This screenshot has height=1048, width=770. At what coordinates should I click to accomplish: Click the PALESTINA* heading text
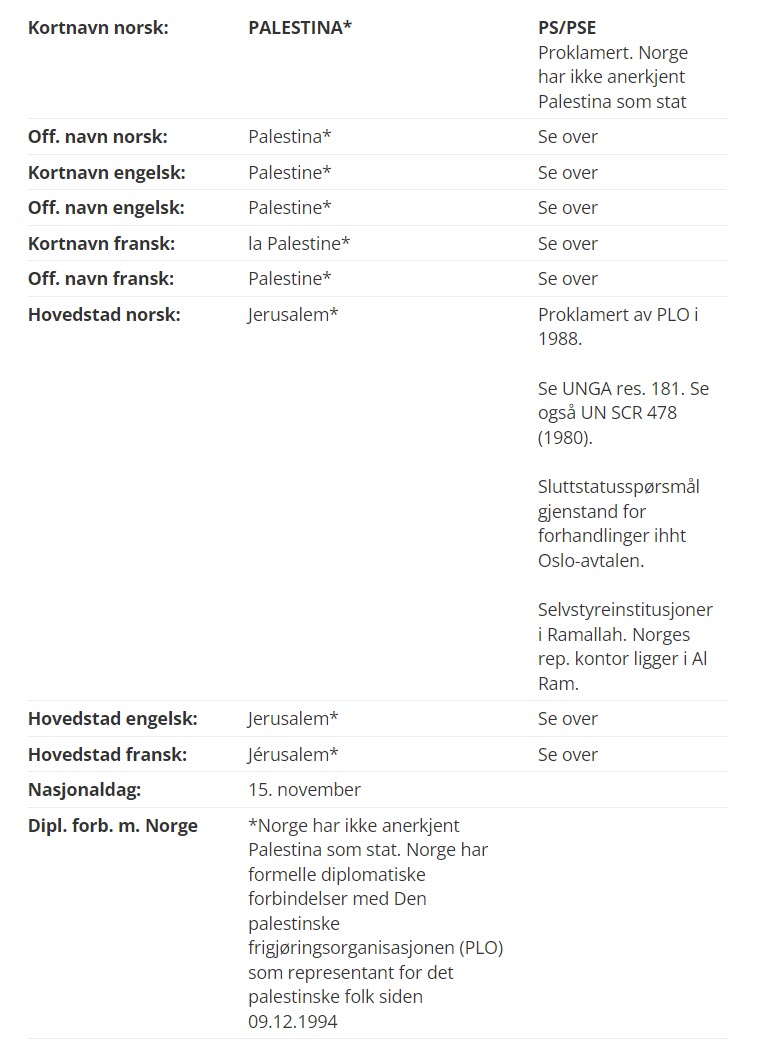pos(300,28)
